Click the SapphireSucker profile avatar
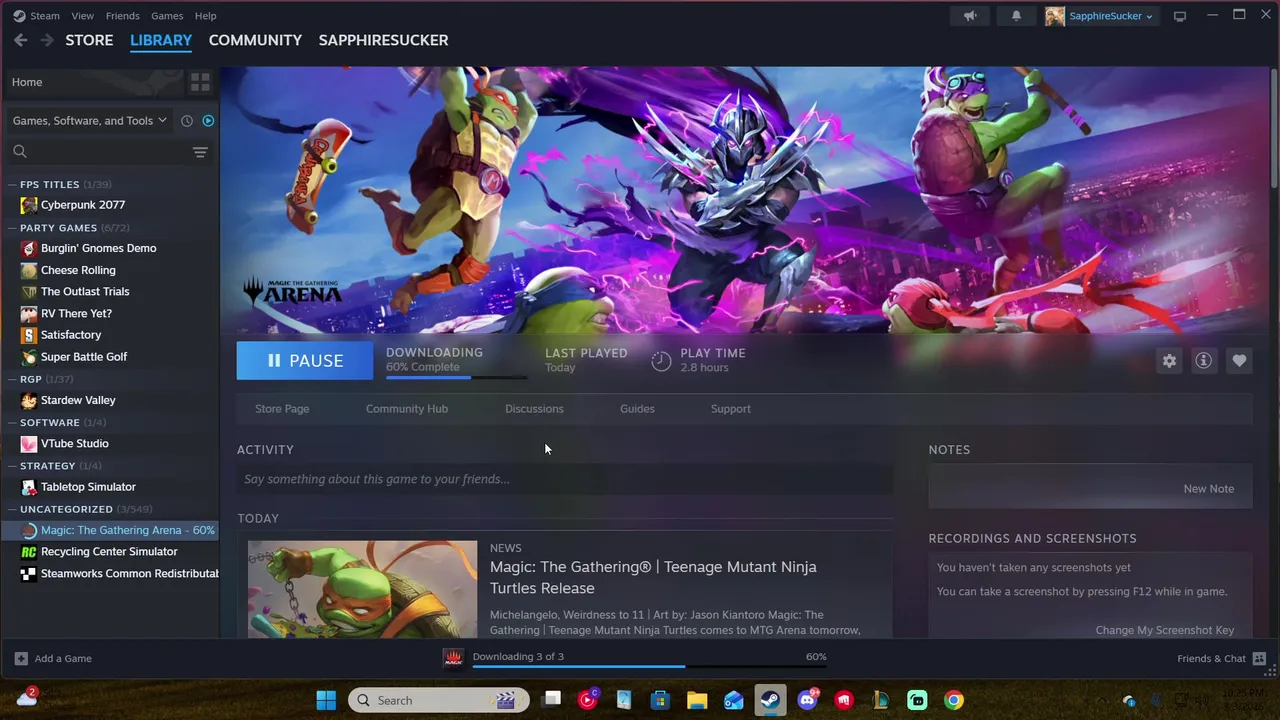Image resolution: width=1280 pixels, height=720 pixels. click(x=1055, y=16)
